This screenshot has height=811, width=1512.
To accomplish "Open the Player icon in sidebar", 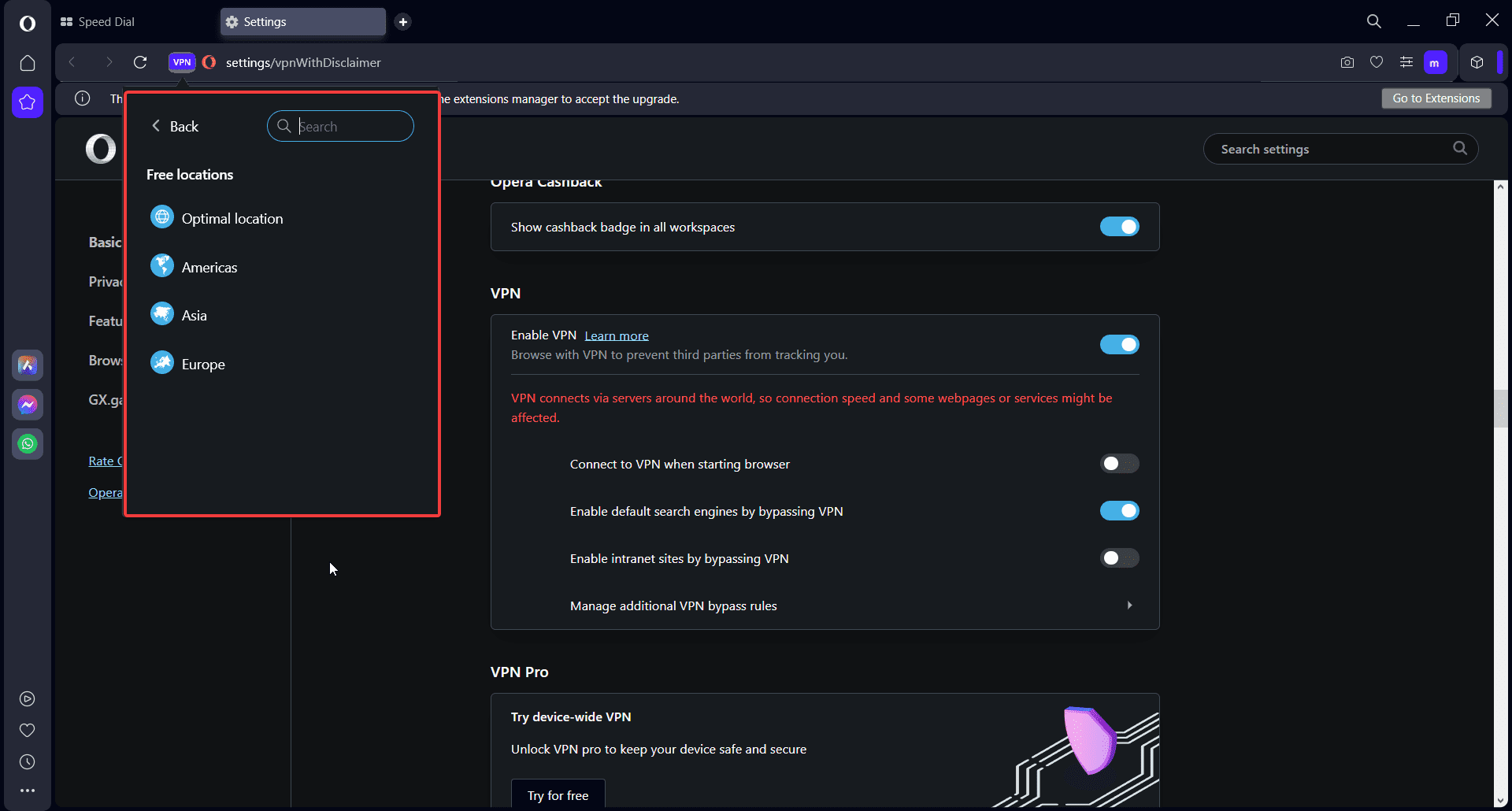I will click(x=28, y=699).
